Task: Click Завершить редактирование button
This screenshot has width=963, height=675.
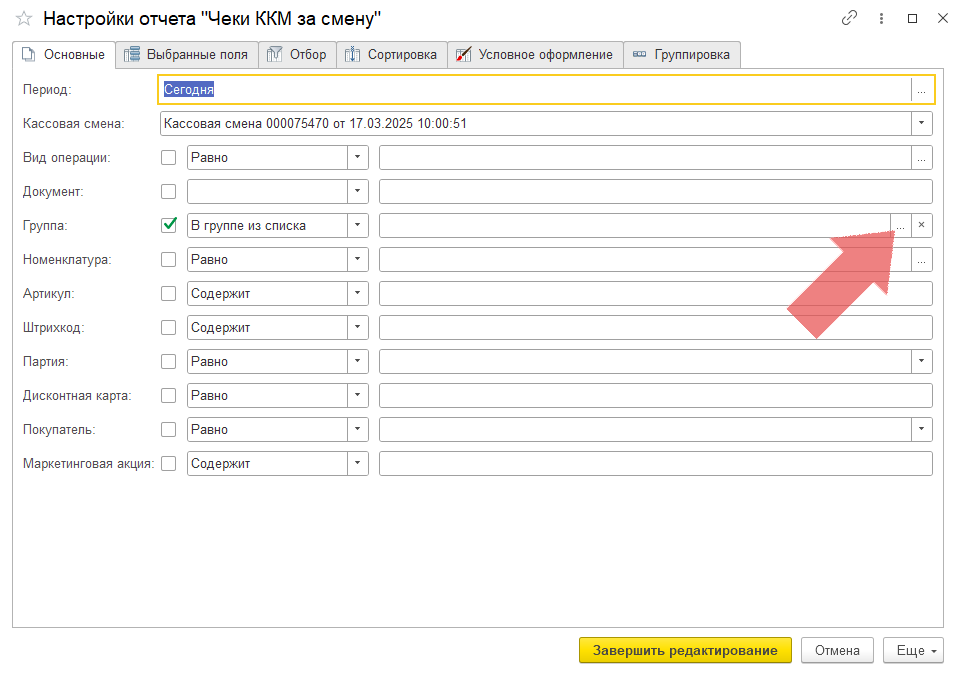Action: (685, 651)
